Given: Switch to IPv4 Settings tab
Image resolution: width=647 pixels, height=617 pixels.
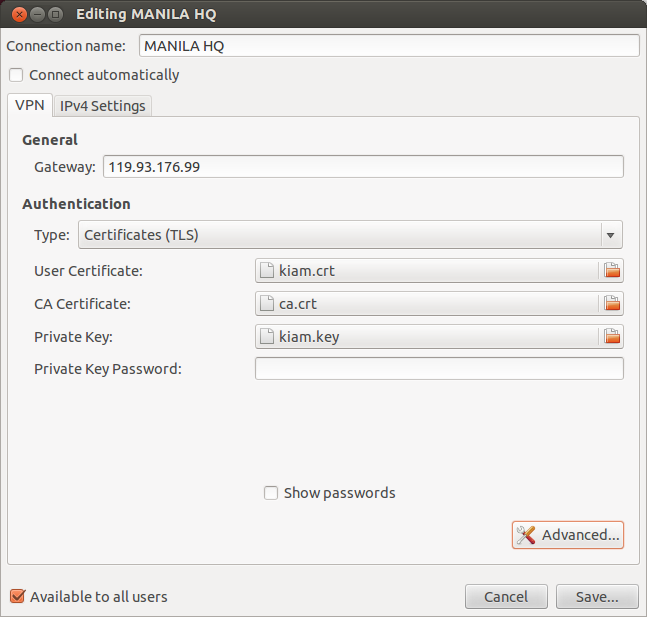Looking at the screenshot, I should click(x=103, y=106).
